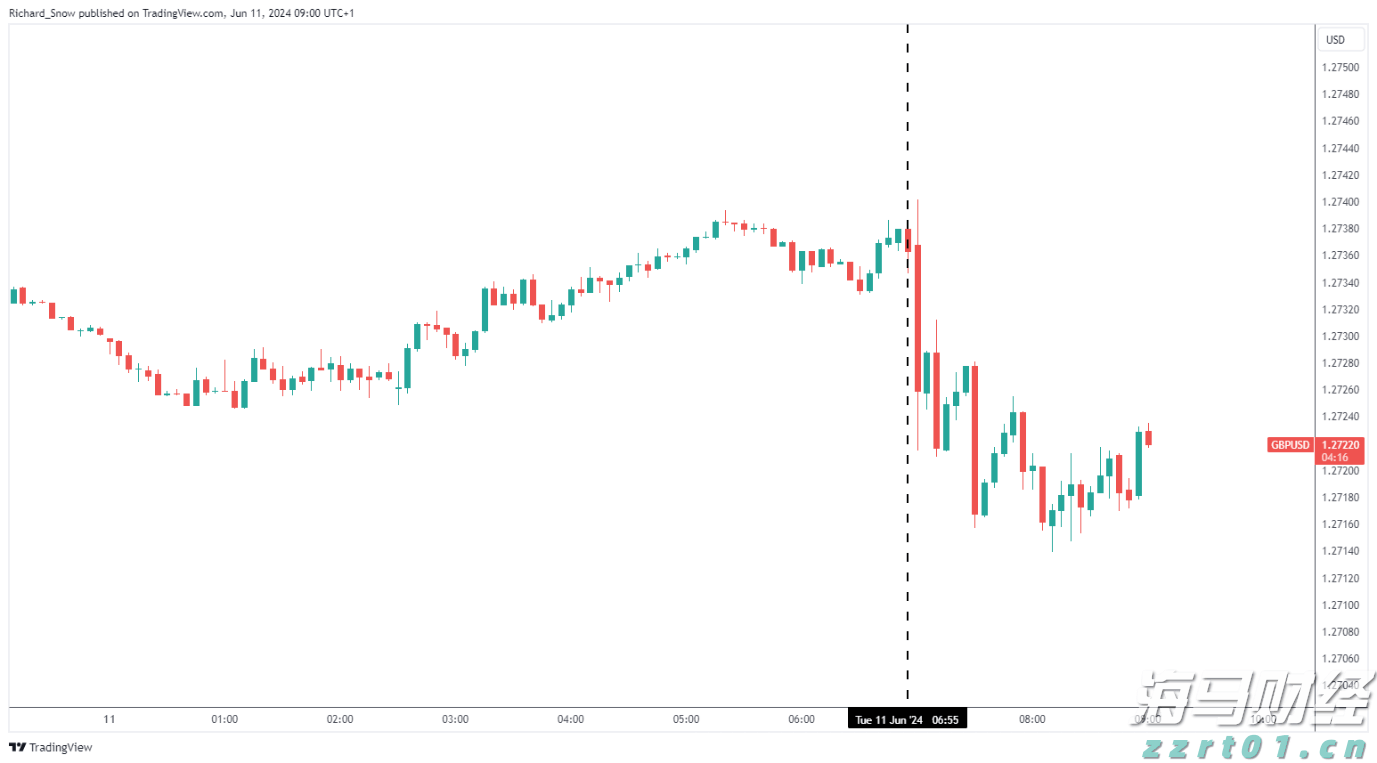Viewport: 1377px width, 763px height.
Task: Click the 08:00 time axis label
Action: point(1032,719)
